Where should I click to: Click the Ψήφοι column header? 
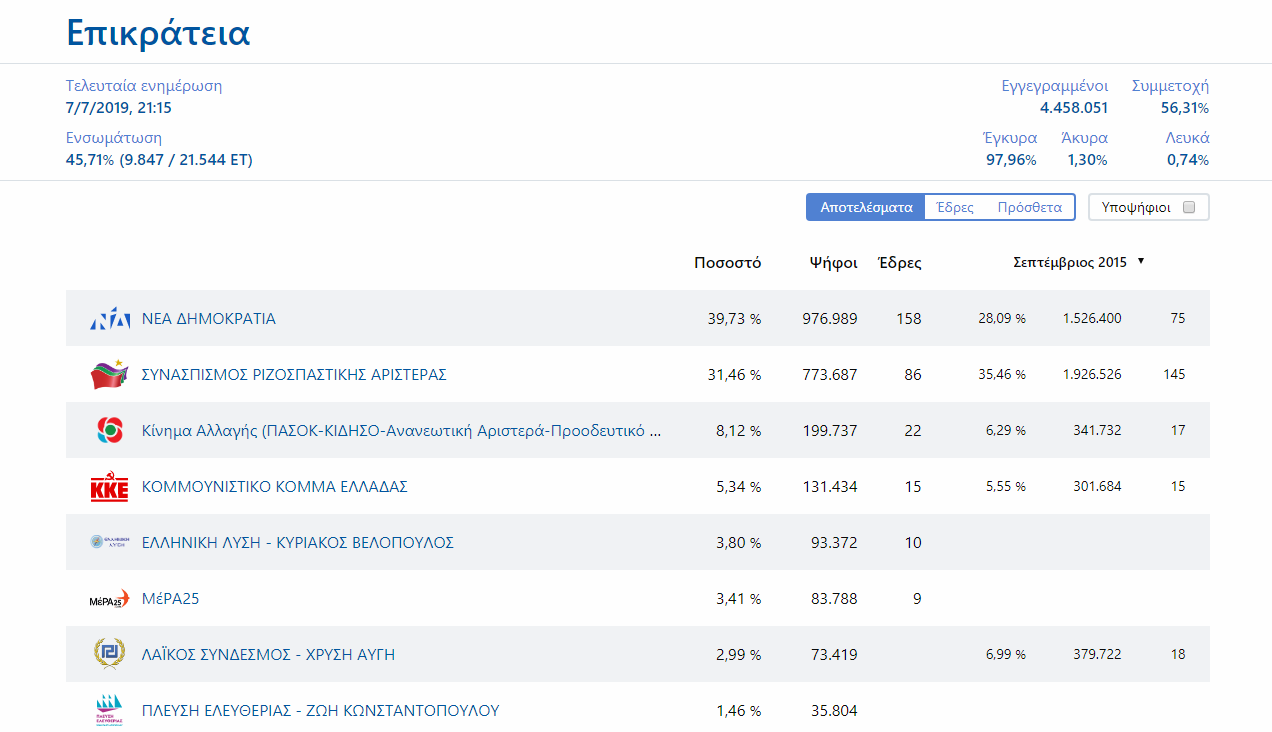[x=834, y=263]
